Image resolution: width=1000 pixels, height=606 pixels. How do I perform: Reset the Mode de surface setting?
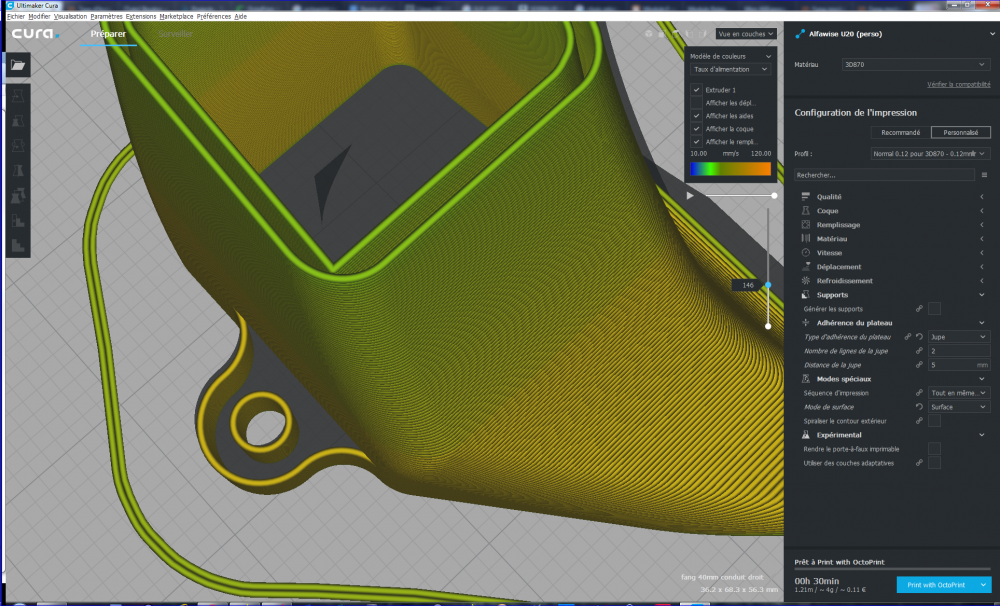pos(919,407)
